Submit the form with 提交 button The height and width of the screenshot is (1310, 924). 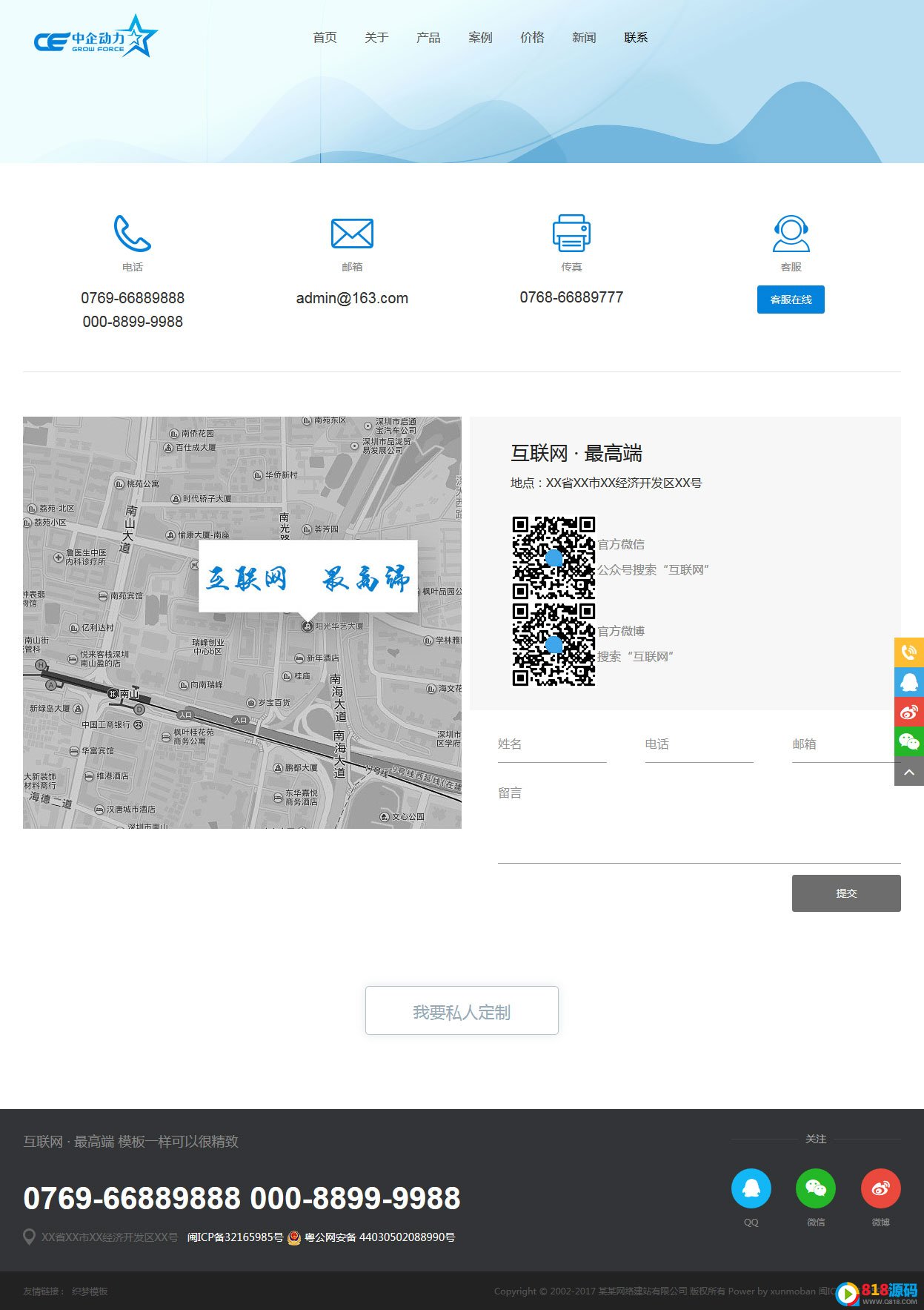point(845,893)
